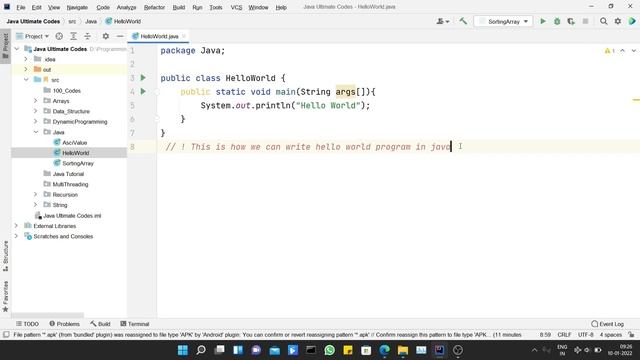Viewport: 640px width, 360px height.
Task: Open IDE settings gear in top toolbar
Action: pyautogui.click(x=618, y=21)
